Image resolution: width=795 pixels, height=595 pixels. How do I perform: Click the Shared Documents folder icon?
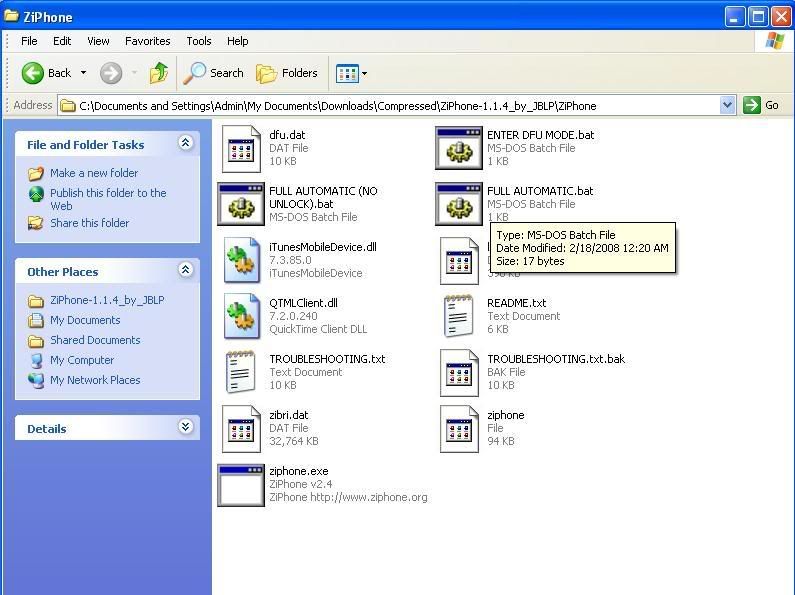coord(35,341)
